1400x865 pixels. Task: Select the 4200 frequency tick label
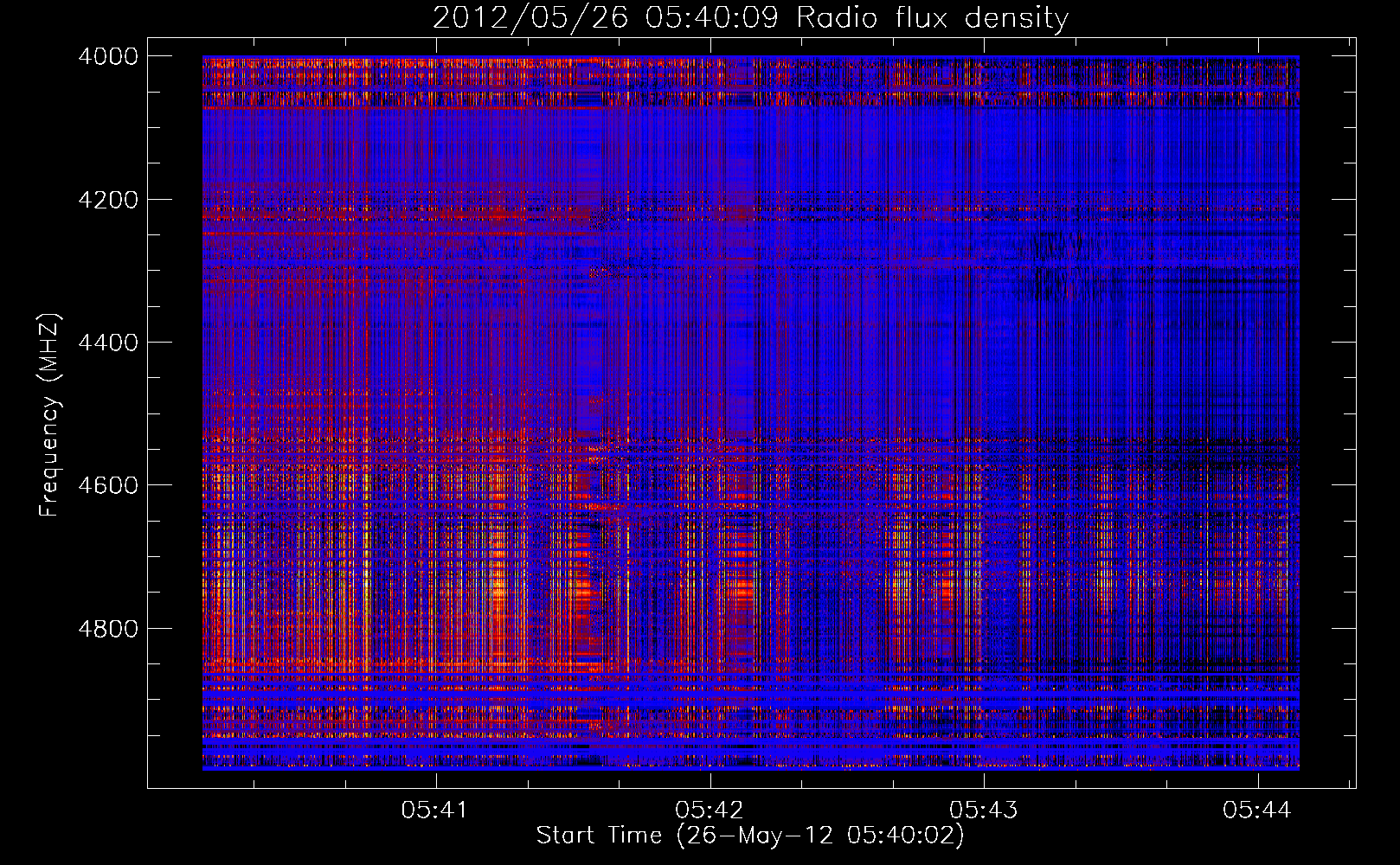pos(108,200)
